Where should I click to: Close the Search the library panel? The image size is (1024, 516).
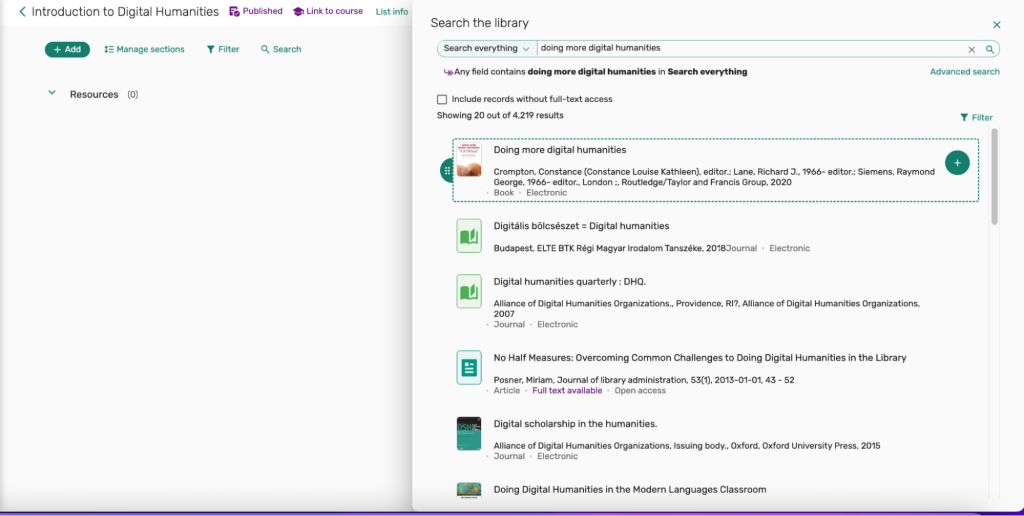[x=996, y=24]
